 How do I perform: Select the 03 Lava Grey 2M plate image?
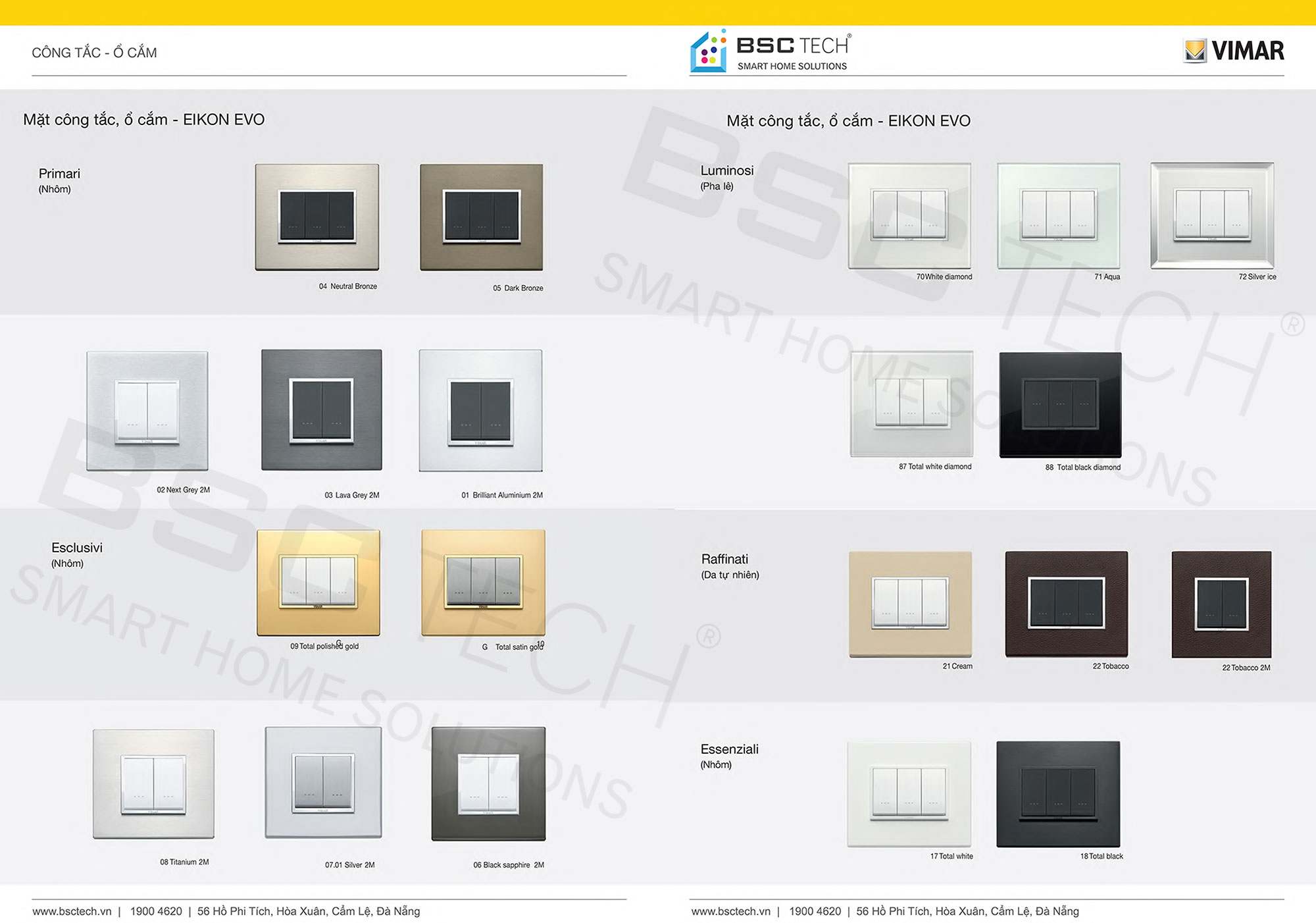(322, 409)
